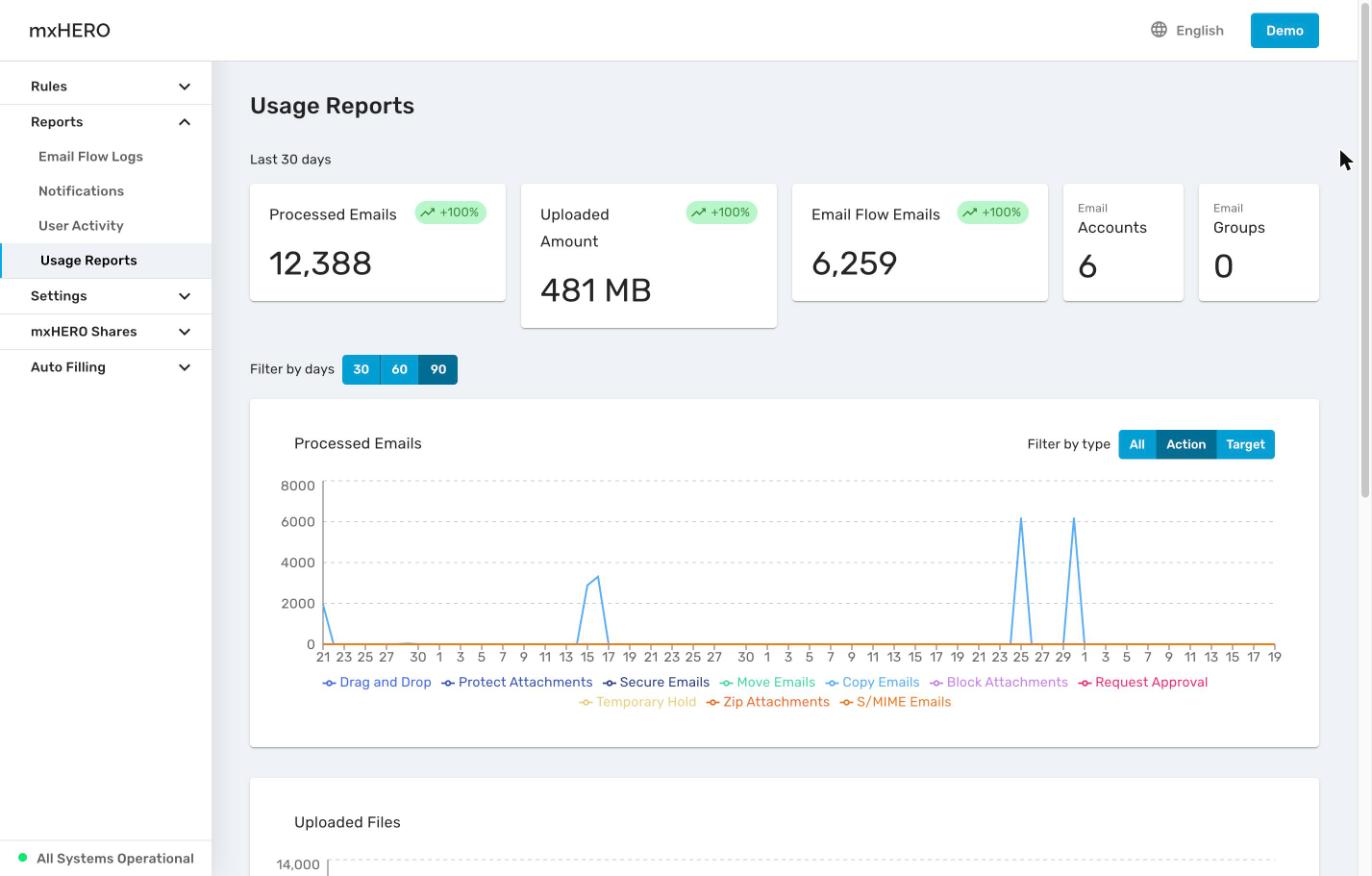Click +100% trend badge on Email Flow Emails card

(x=993, y=212)
